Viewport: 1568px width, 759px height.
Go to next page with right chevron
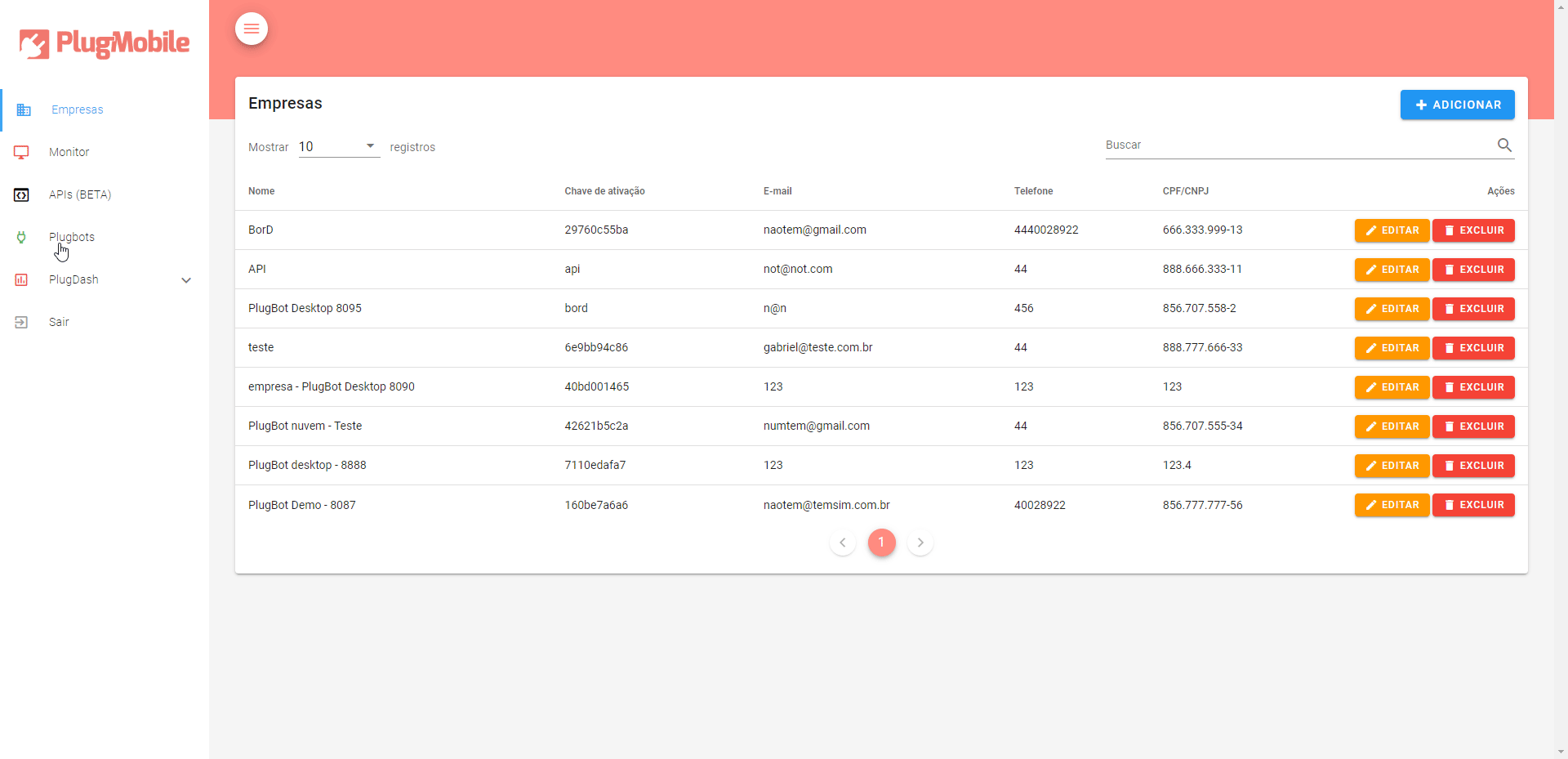pyautogui.click(x=920, y=542)
